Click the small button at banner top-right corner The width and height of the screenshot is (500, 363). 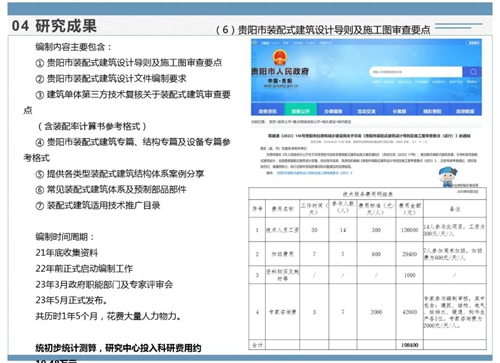[474, 43]
